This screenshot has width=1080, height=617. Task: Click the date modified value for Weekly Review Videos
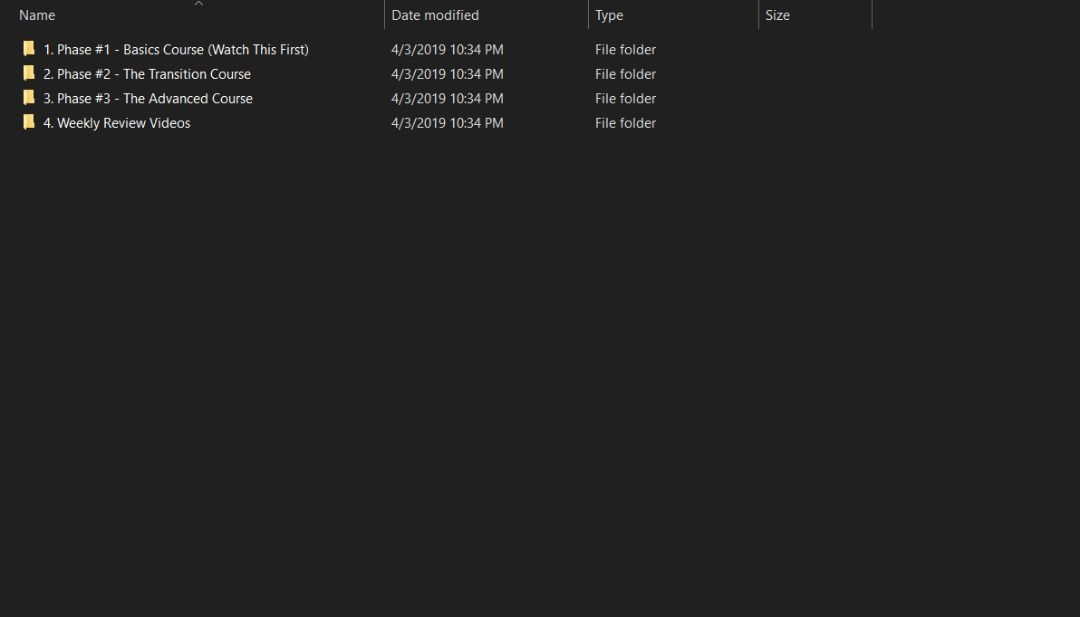(x=447, y=123)
